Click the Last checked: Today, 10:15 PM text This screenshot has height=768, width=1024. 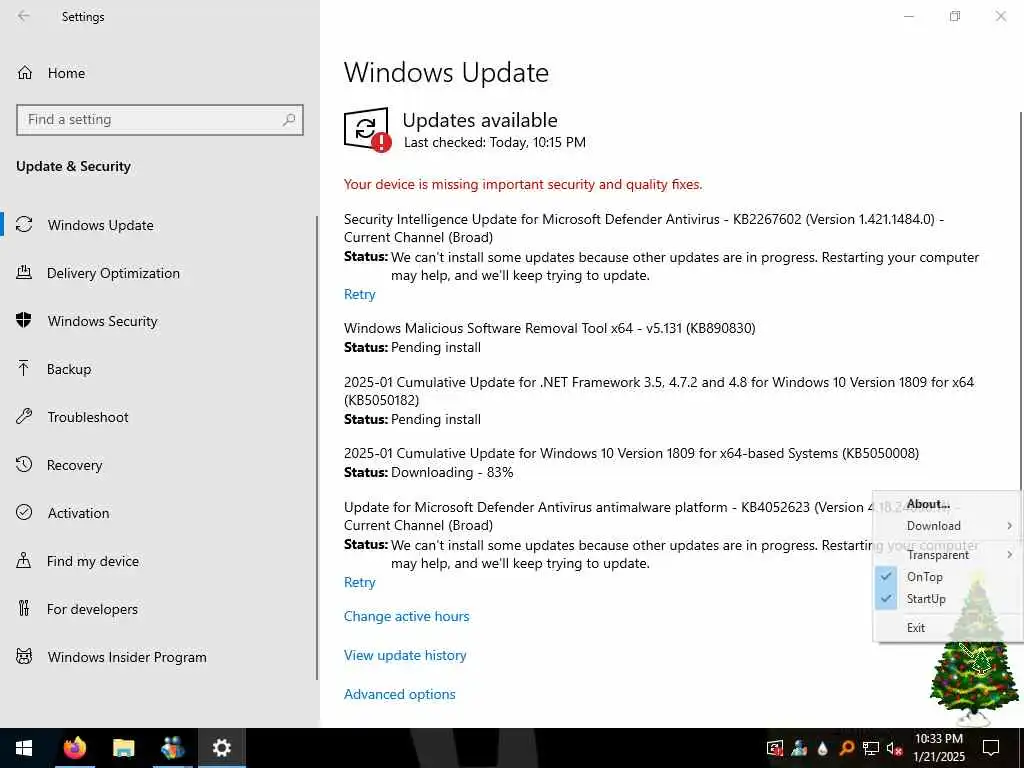coord(494,142)
